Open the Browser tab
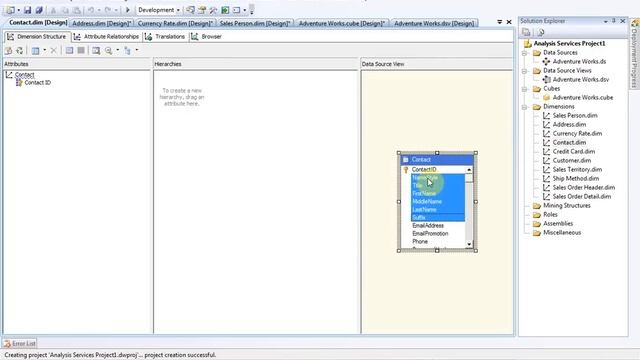640x360 pixels. [207, 37]
